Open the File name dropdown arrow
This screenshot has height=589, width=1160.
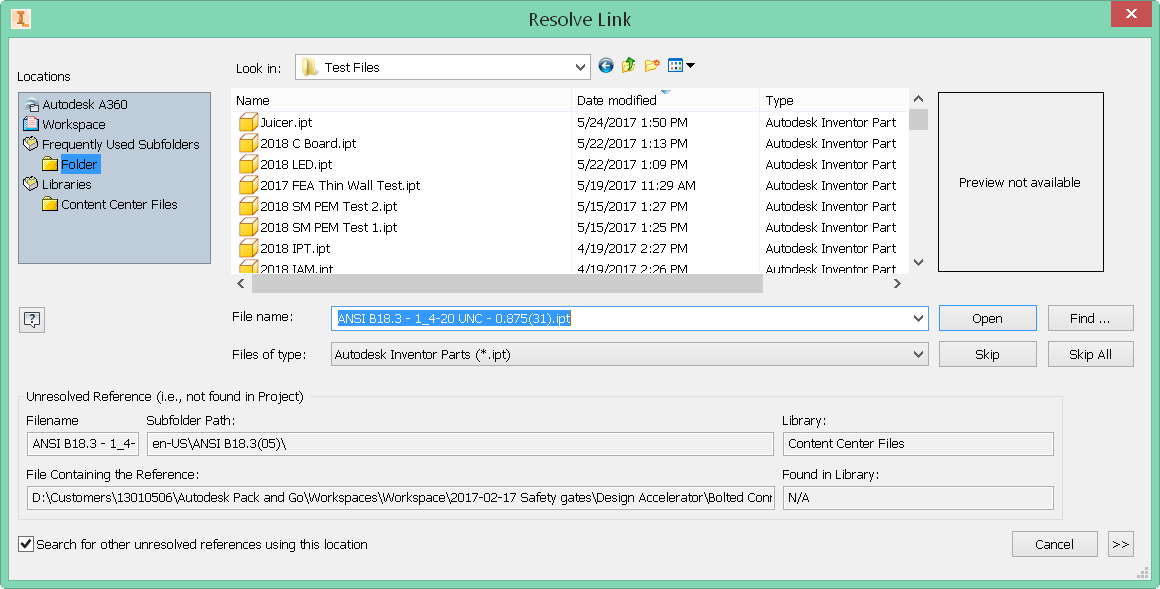(919, 318)
